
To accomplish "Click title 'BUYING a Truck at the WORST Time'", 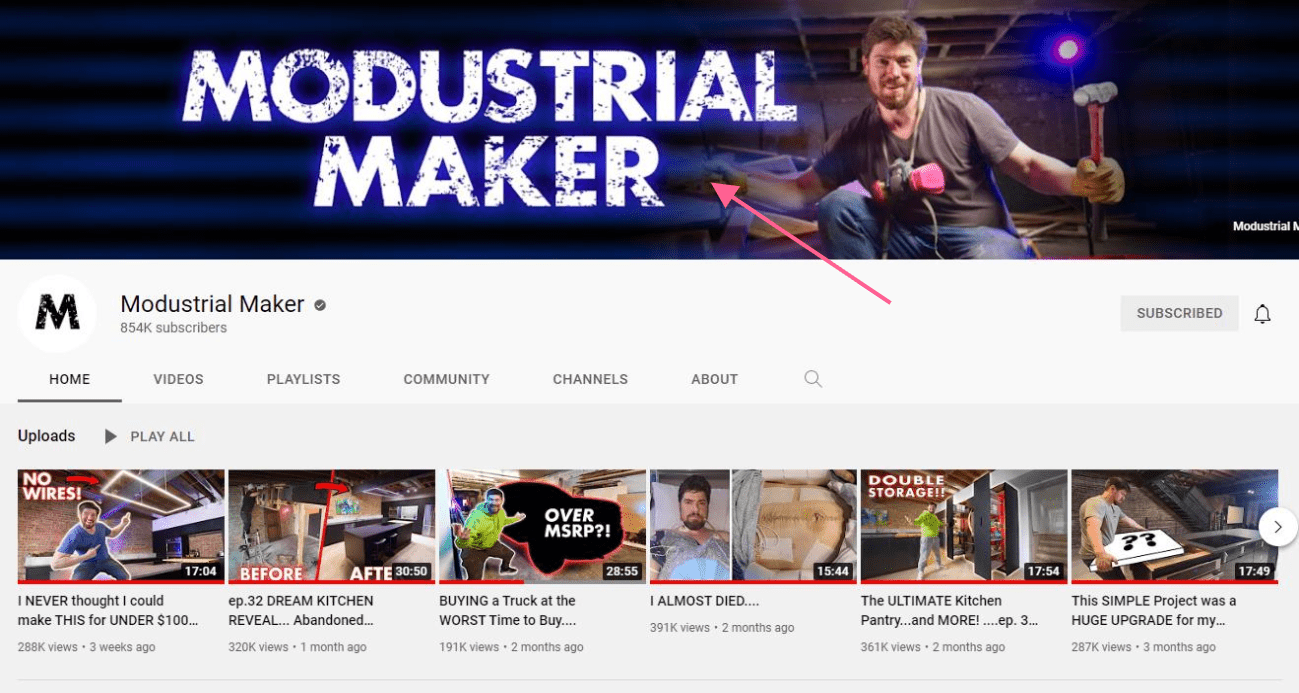I will (x=508, y=610).
